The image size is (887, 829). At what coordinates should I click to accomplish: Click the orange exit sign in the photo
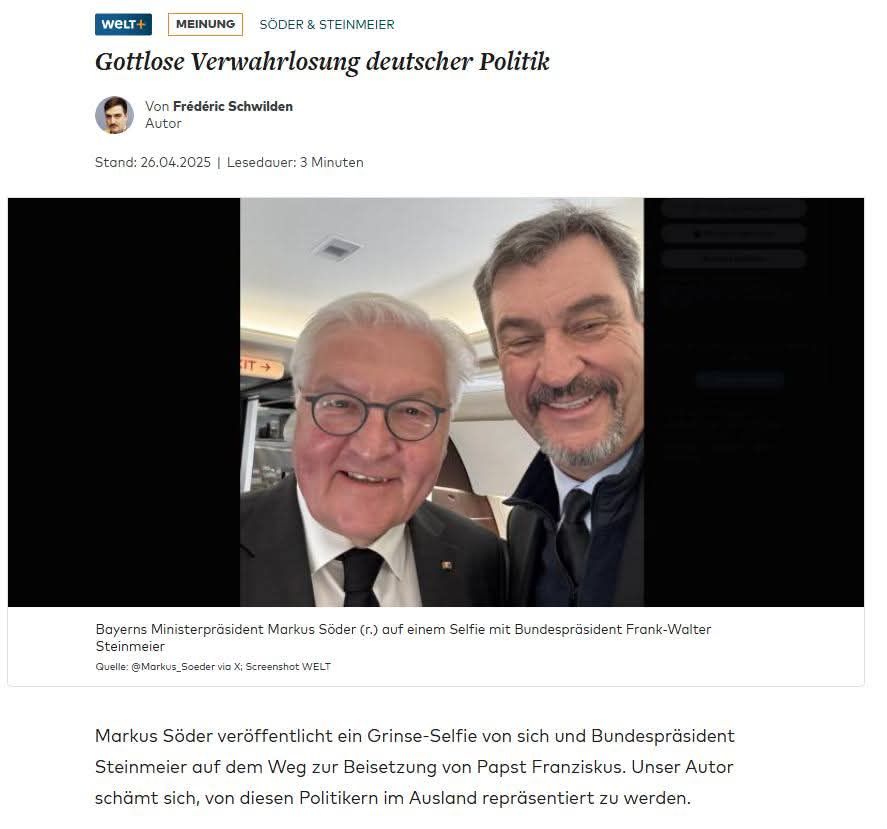pyautogui.click(x=261, y=367)
